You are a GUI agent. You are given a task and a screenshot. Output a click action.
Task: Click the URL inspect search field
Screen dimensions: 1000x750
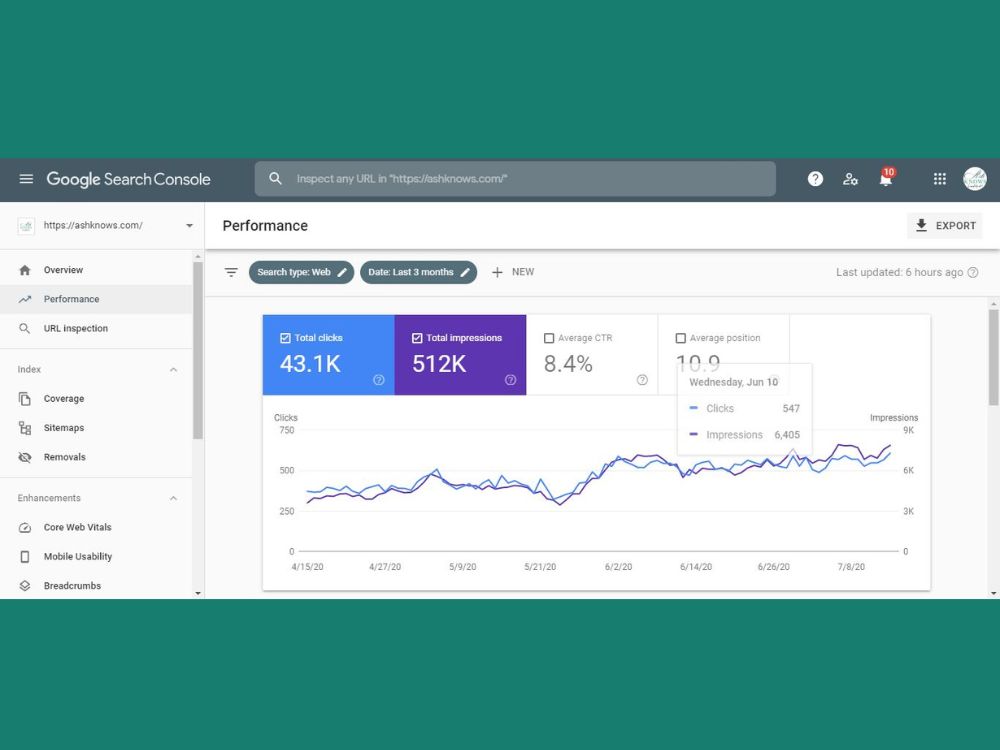pyautogui.click(x=515, y=179)
